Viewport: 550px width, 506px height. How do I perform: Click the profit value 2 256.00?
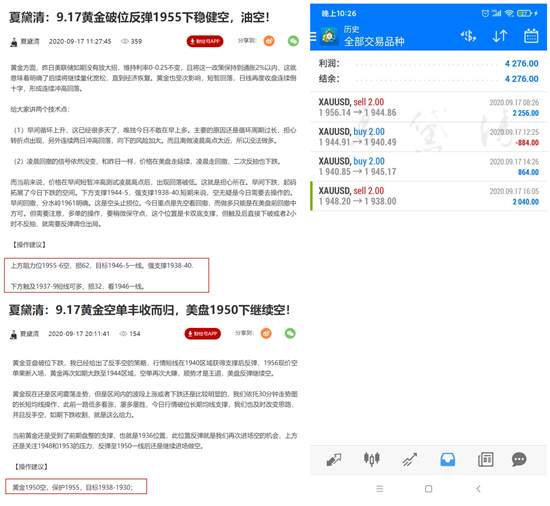[x=525, y=113]
